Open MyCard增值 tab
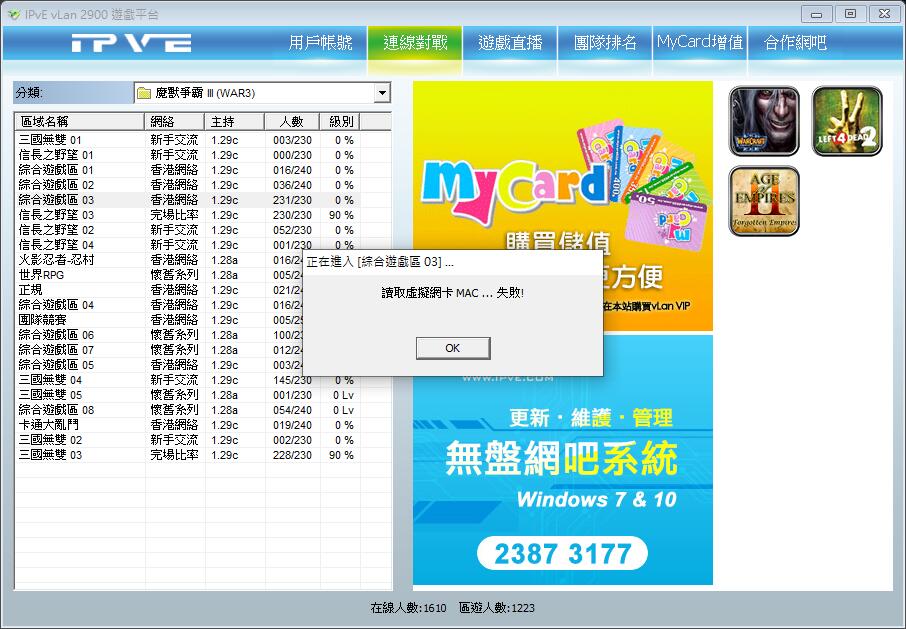The width and height of the screenshot is (906, 629). point(700,43)
